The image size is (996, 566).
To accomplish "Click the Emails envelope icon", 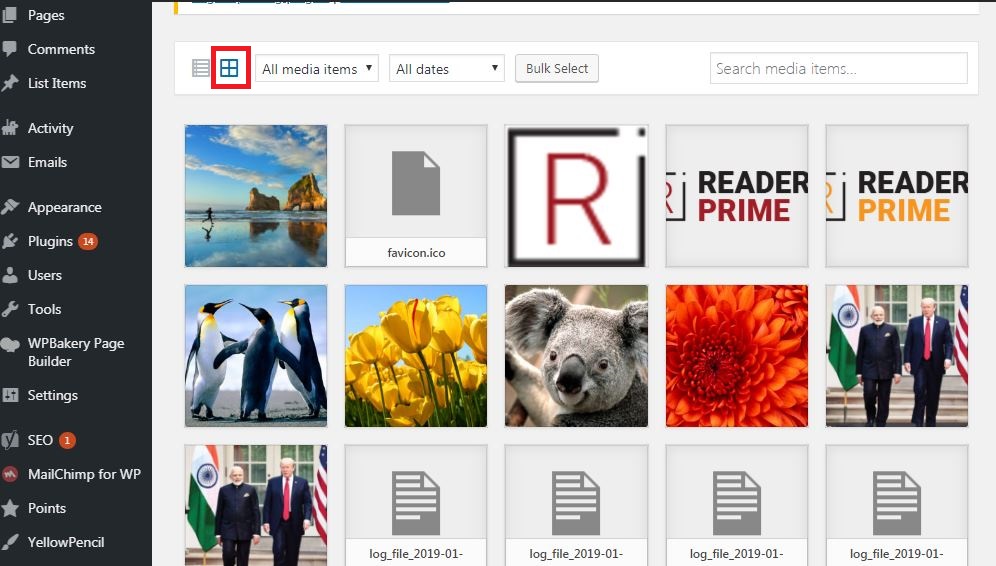I will coord(10,162).
